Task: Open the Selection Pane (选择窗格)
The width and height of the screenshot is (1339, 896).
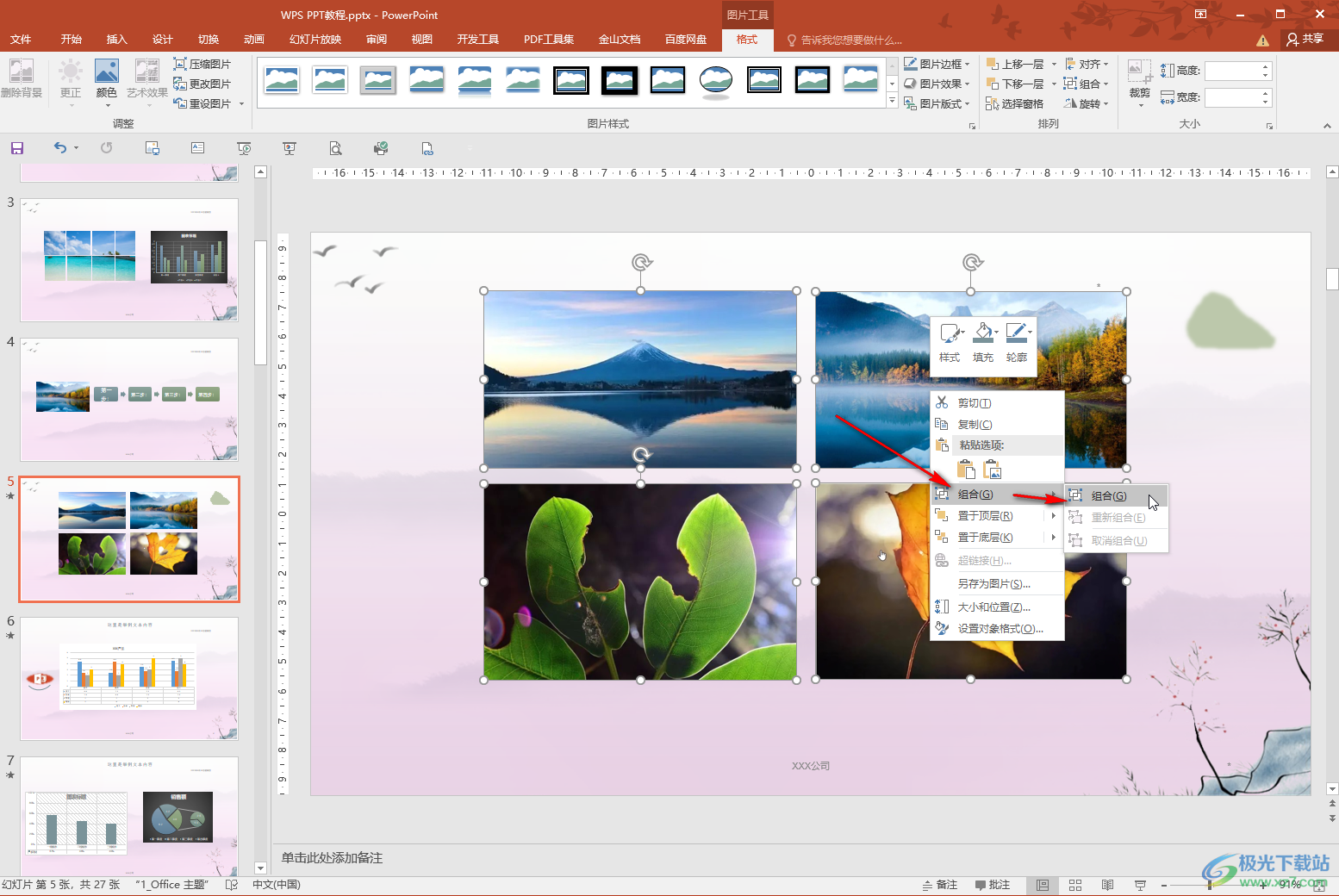Action: [1015, 103]
